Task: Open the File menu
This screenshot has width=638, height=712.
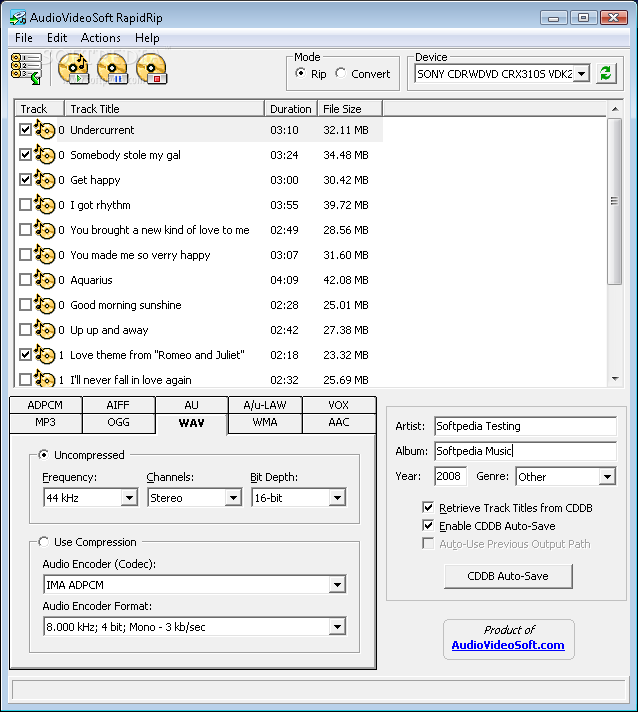Action: click(24, 38)
